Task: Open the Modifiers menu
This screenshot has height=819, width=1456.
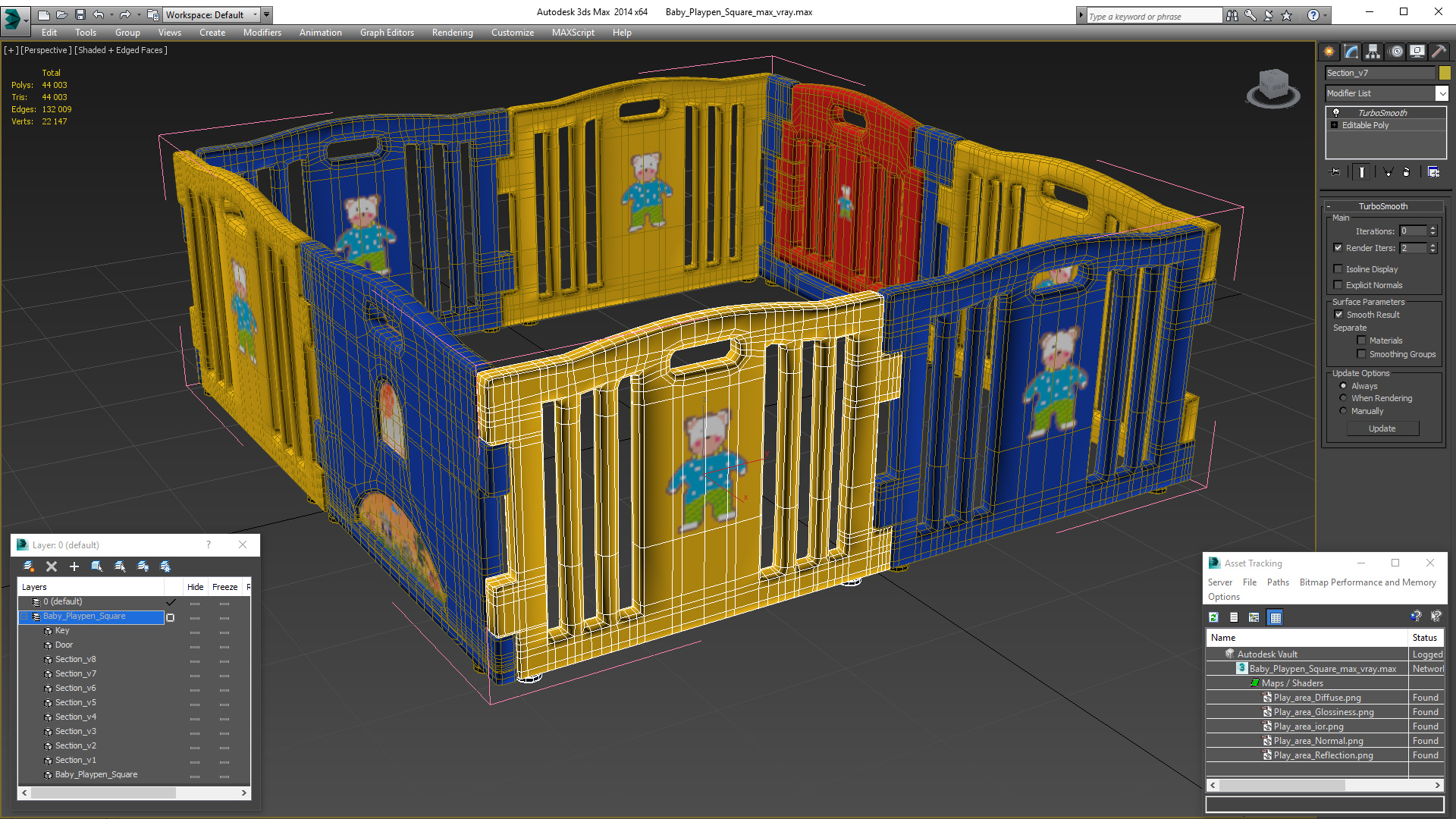Action: (262, 33)
